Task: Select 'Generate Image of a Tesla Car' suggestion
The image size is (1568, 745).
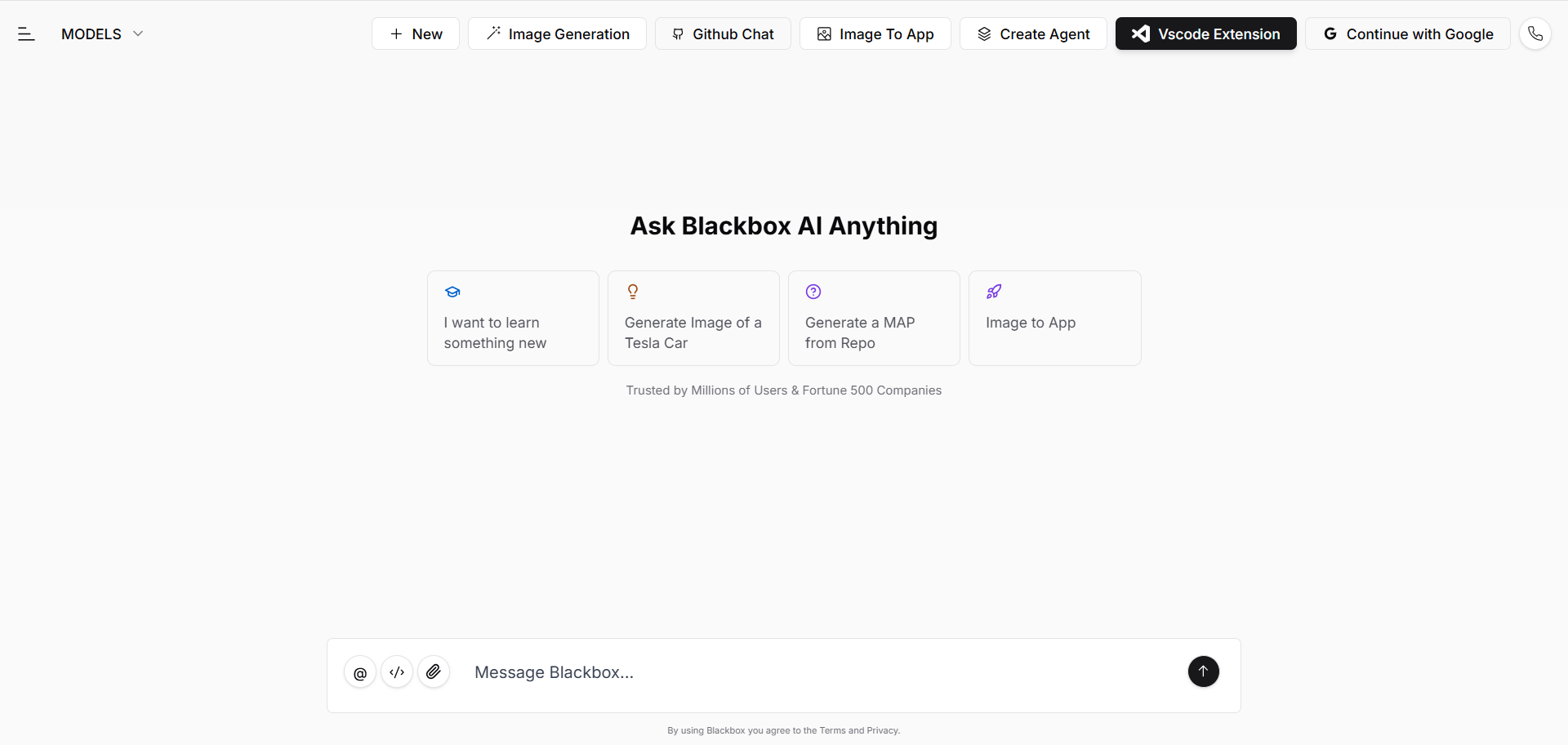Action: 693,319
